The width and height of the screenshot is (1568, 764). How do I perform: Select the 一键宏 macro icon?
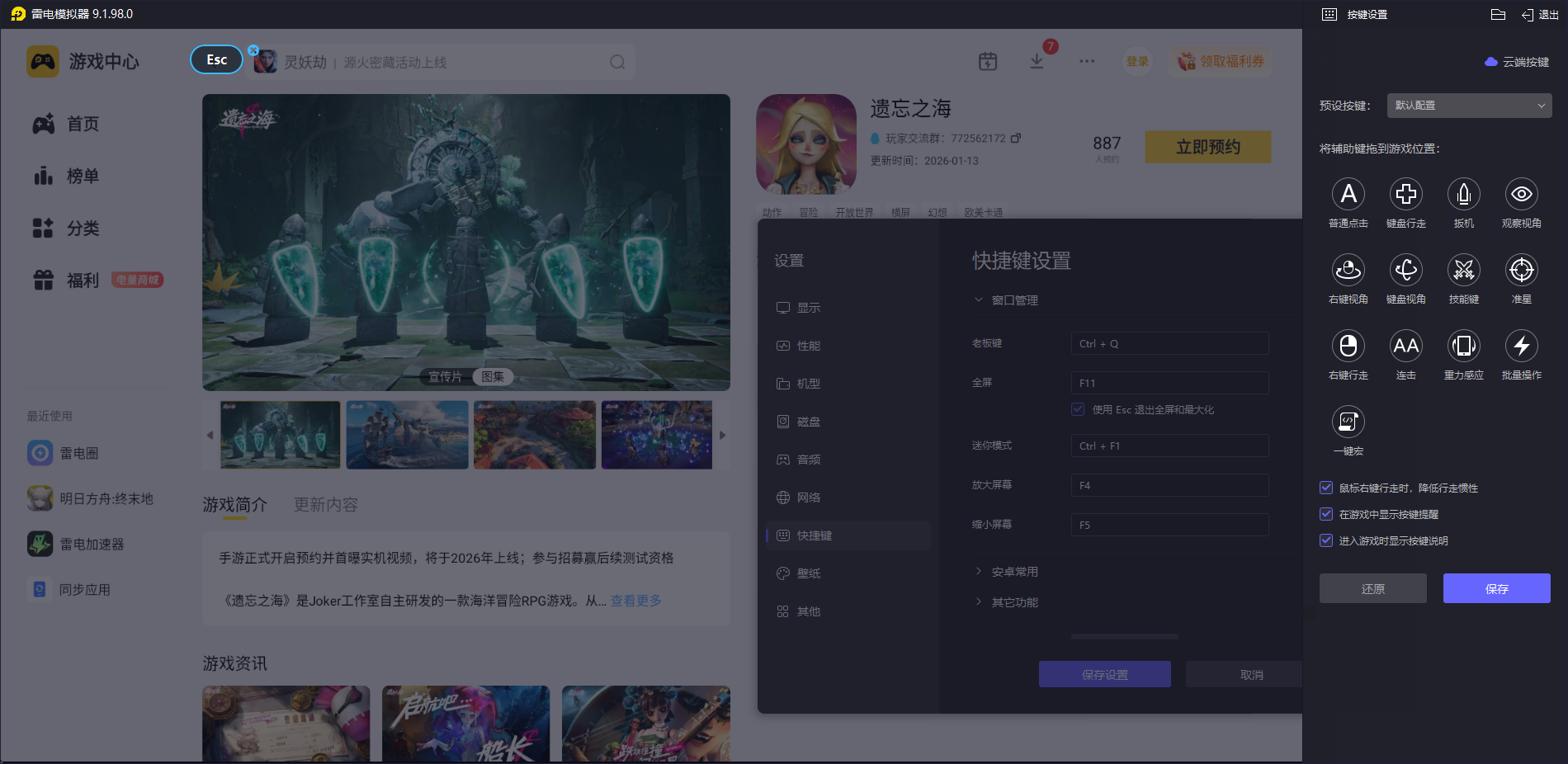click(1348, 422)
